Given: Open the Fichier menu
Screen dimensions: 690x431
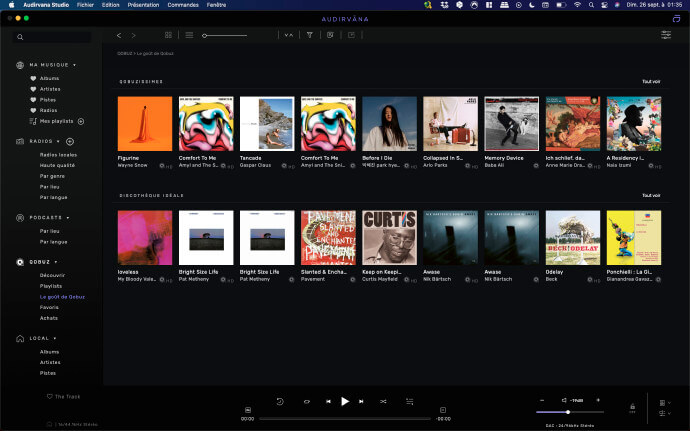Looking at the screenshot, I should 85,5.
